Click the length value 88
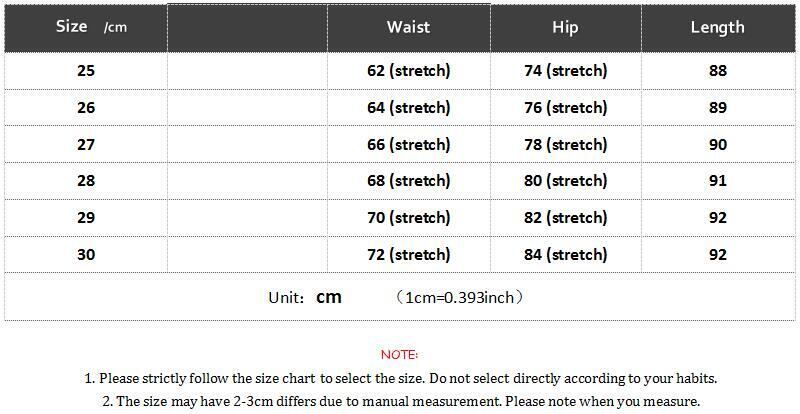This screenshot has height=414, width=800. point(717,71)
